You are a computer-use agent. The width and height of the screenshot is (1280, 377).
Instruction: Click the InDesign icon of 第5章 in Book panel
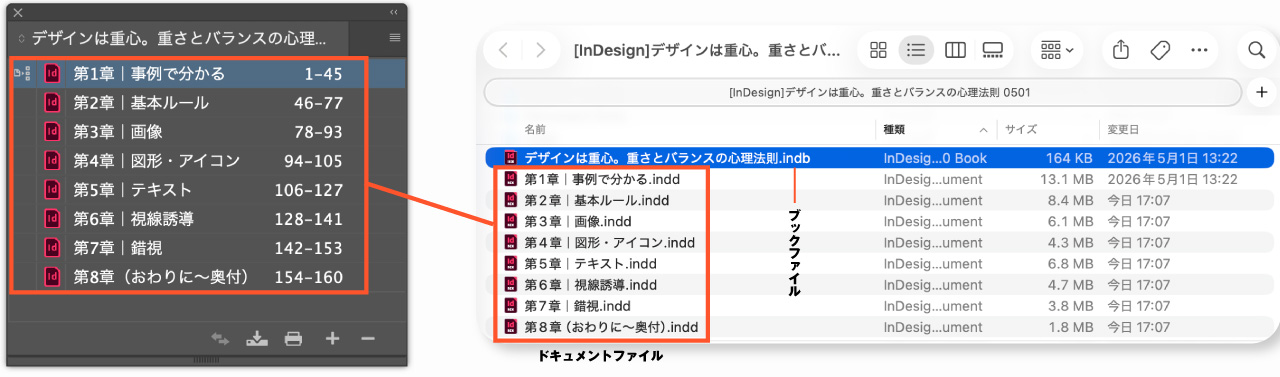[x=53, y=189]
